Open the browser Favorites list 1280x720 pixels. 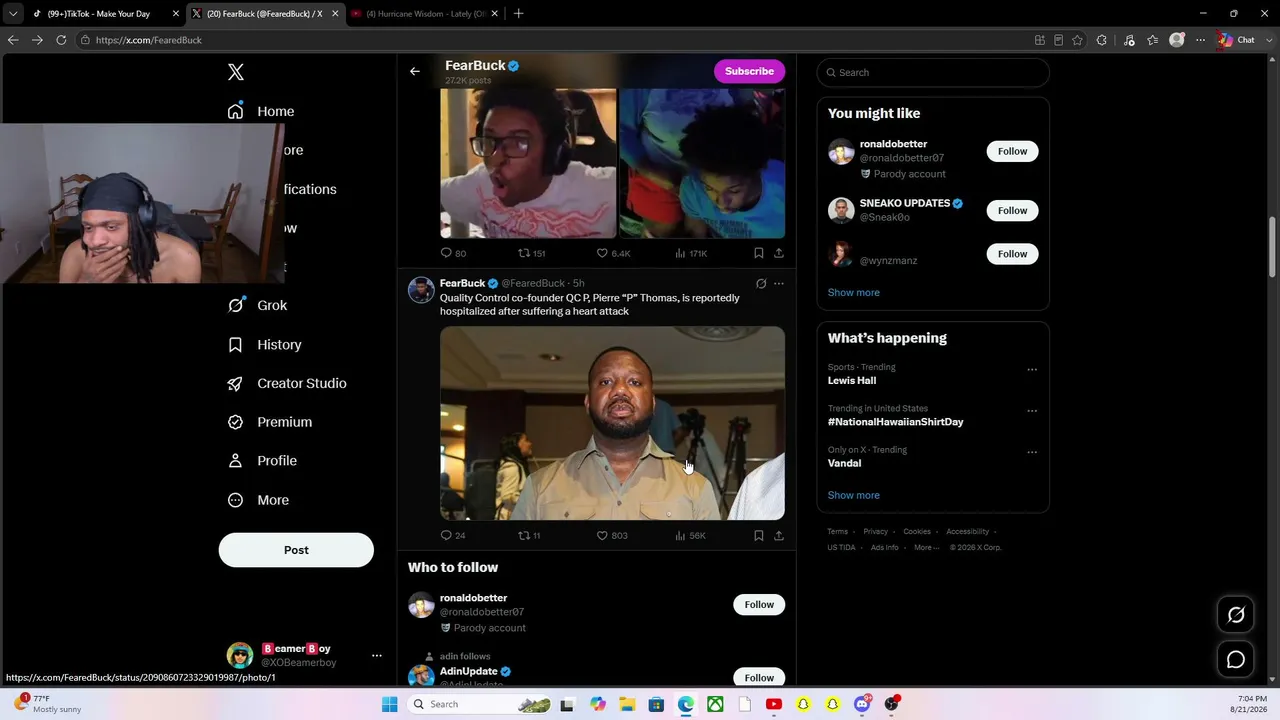(1153, 40)
